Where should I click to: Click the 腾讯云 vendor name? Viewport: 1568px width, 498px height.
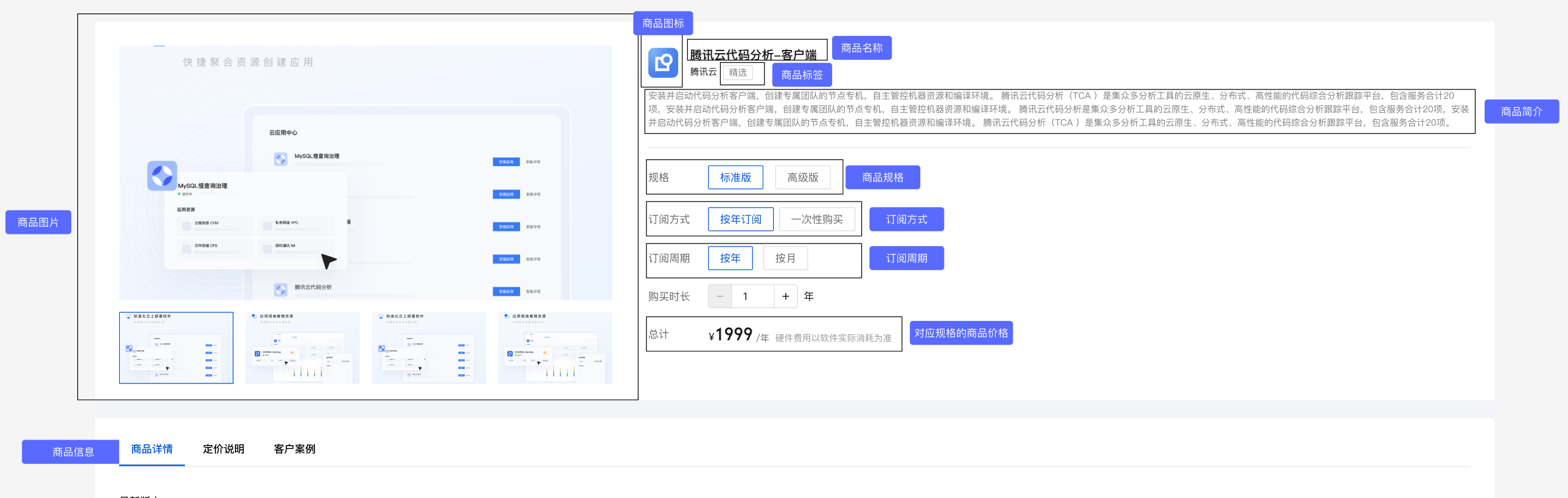703,72
